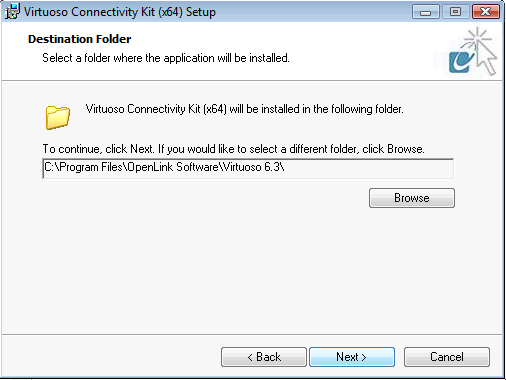Go to the previous step with Back
Screen dimensions: 506x380
(x=264, y=357)
